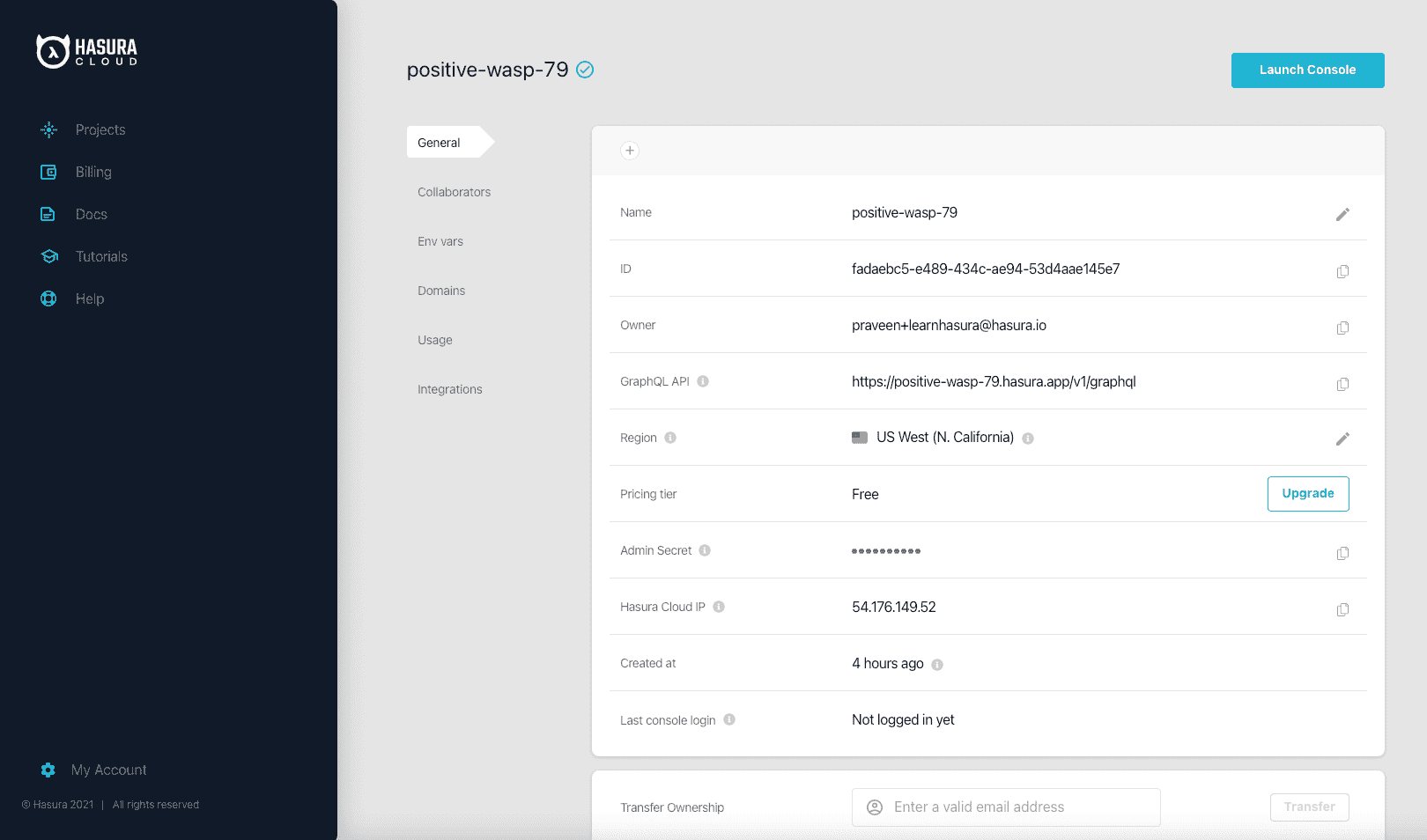Open Projects in the sidebar
The width and height of the screenshot is (1427, 840).
click(x=100, y=129)
